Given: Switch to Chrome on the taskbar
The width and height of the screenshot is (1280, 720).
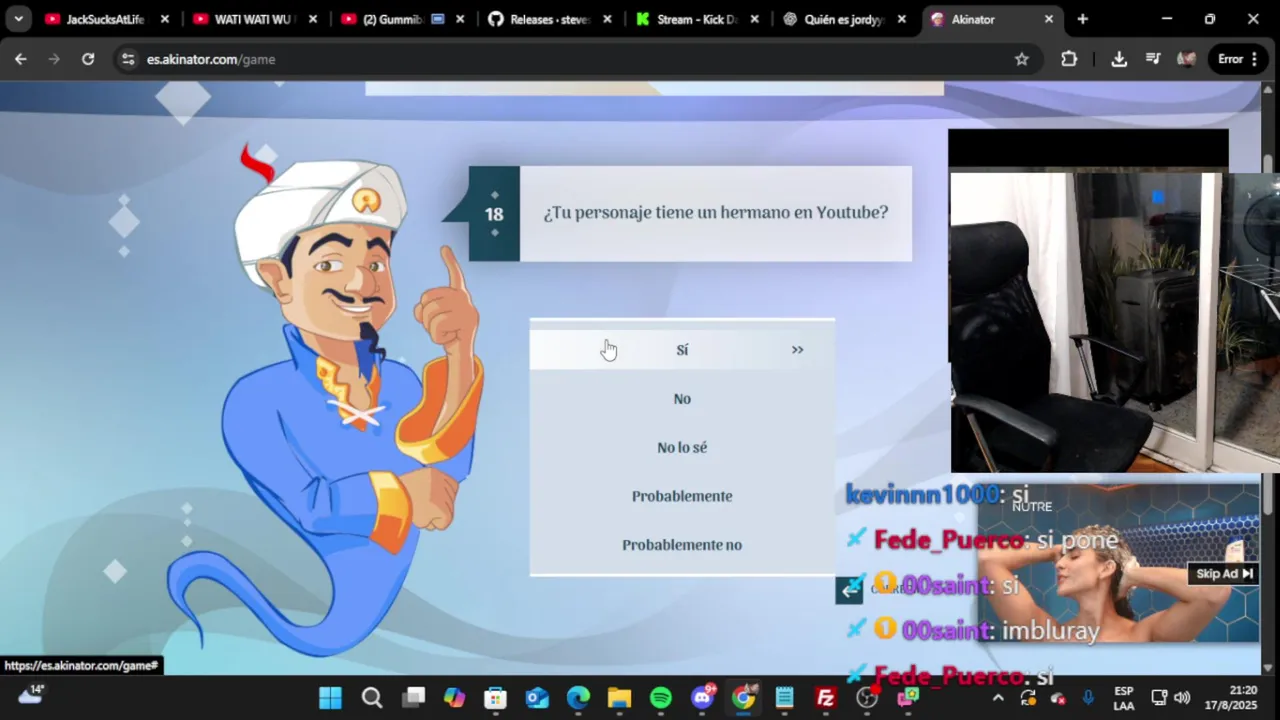Looking at the screenshot, I should click(x=744, y=697).
